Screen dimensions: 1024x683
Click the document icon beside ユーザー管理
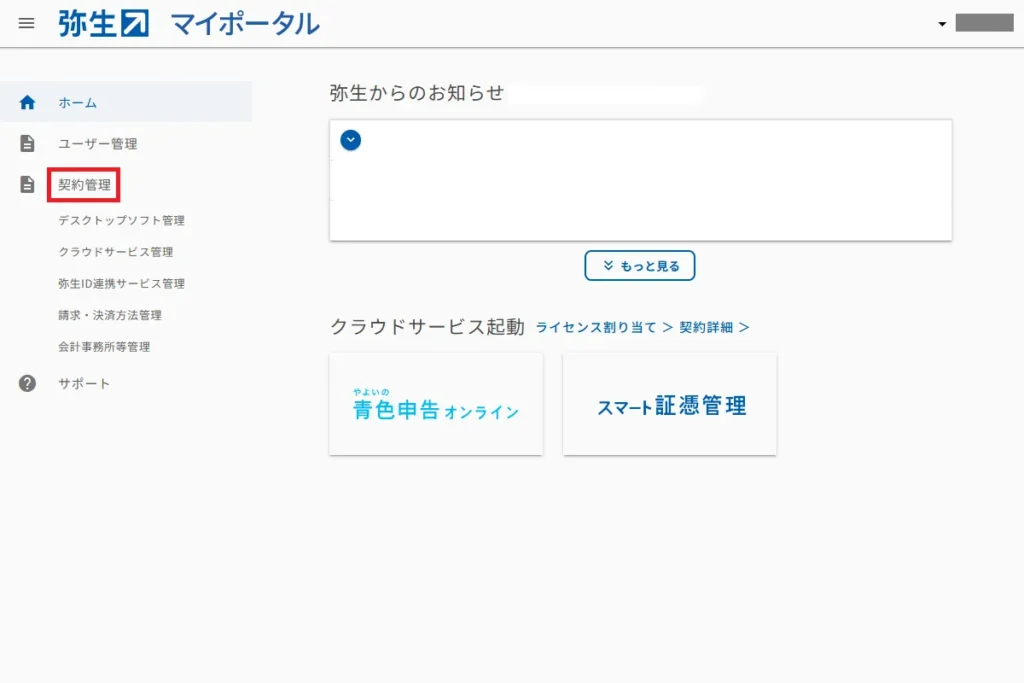pyautogui.click(x=27, y=144)
